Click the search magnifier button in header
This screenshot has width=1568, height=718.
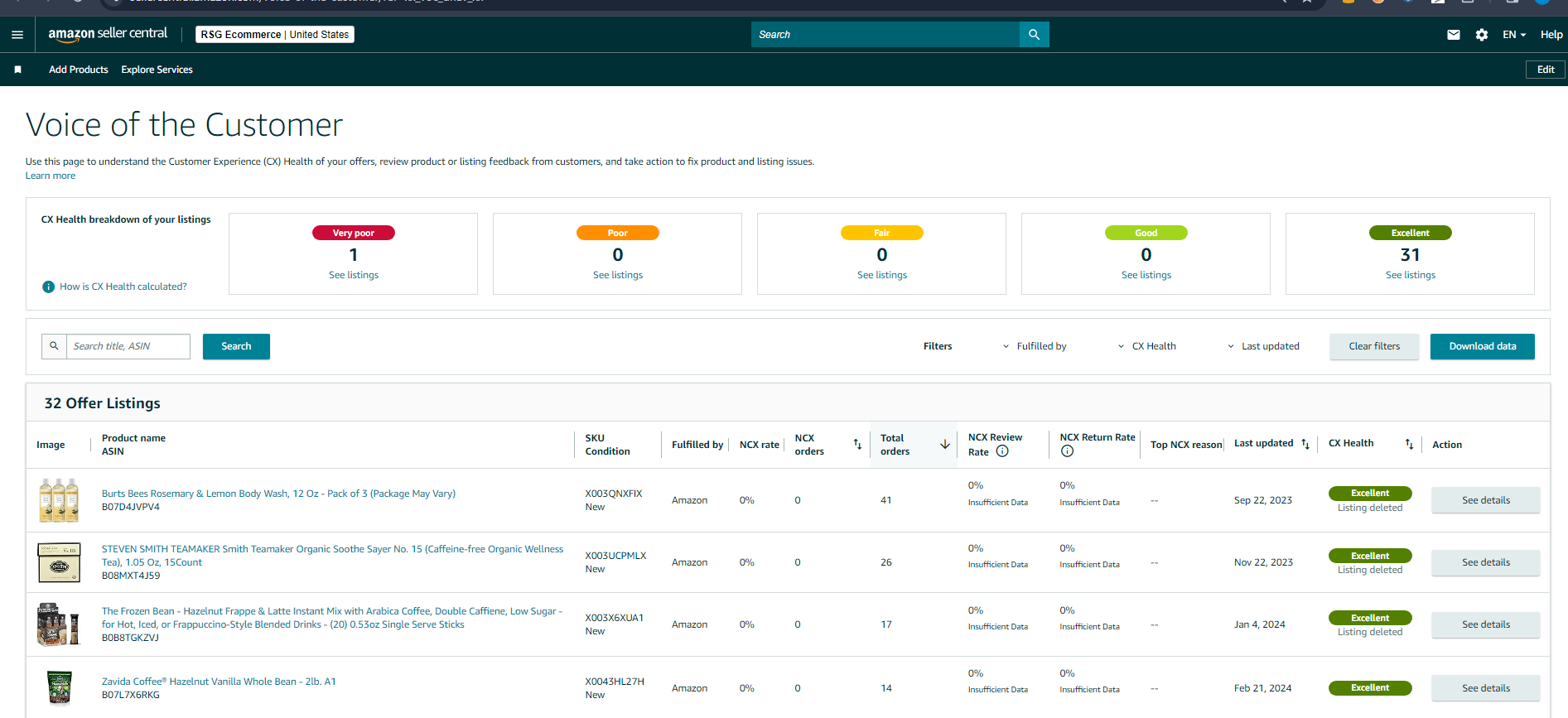[x=1034, y=35]
